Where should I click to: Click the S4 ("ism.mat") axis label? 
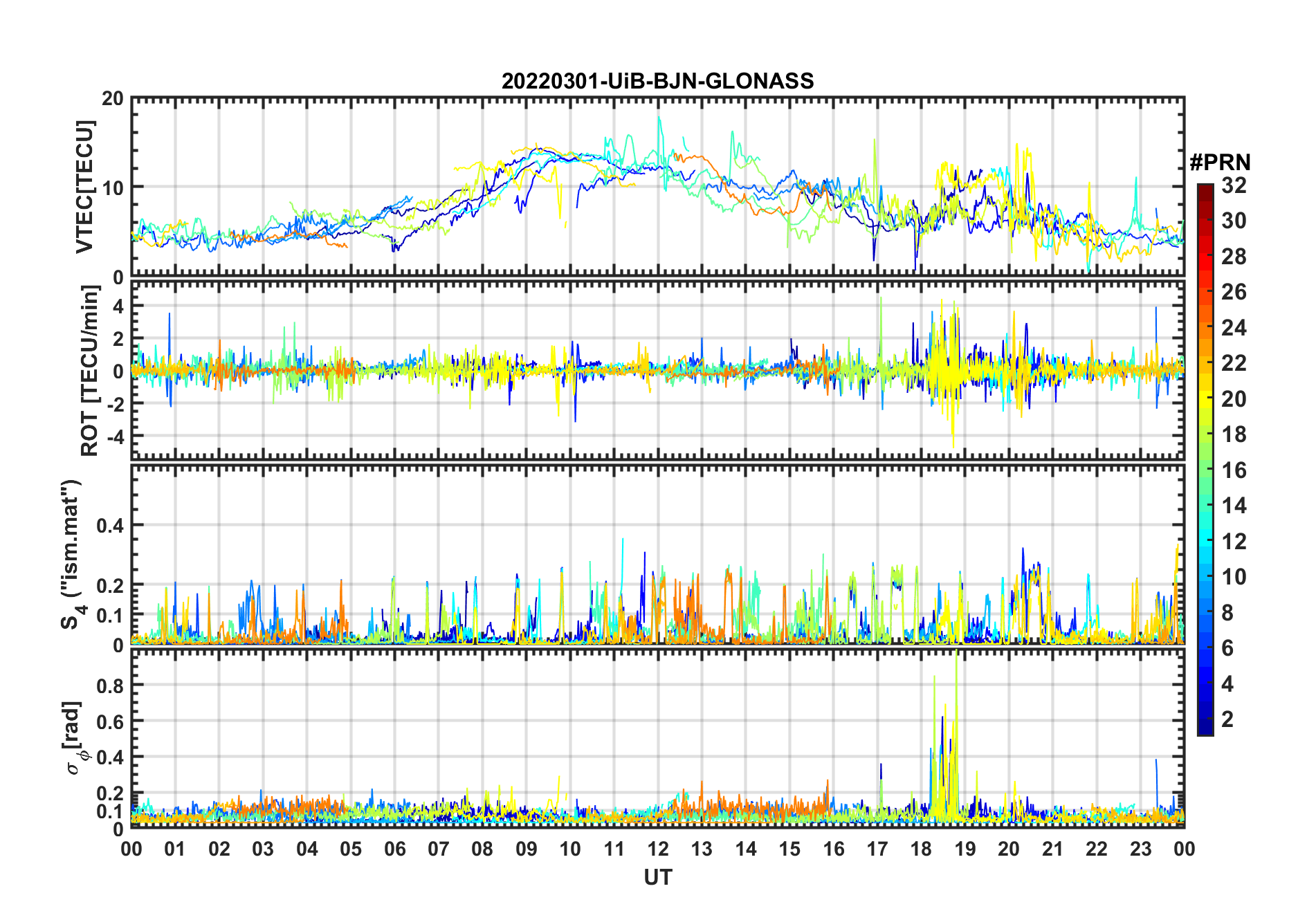click(73, 554)
